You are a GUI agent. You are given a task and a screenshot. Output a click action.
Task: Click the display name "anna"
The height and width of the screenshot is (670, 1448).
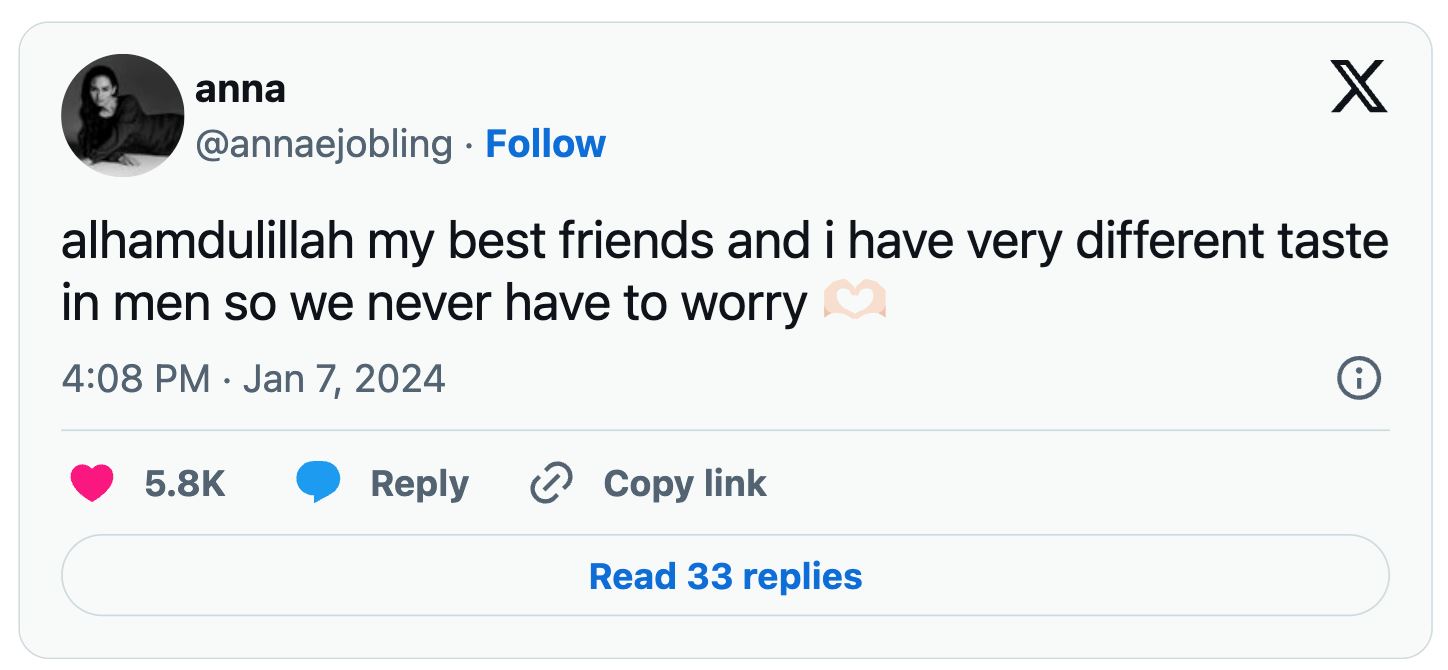[240, 90]
